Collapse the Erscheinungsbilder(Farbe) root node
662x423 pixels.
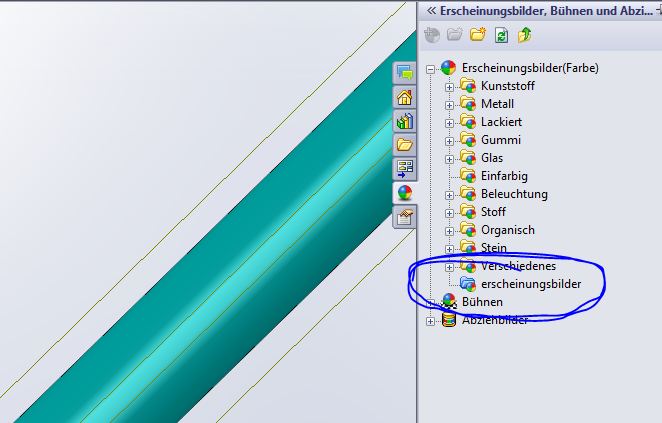430,69
